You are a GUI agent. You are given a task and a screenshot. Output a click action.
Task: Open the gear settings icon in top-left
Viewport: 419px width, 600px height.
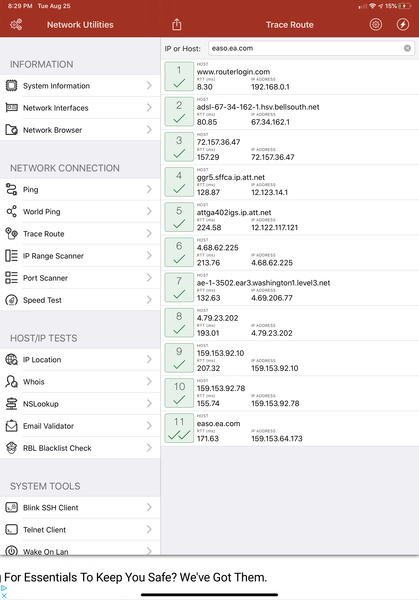[16, 25]
